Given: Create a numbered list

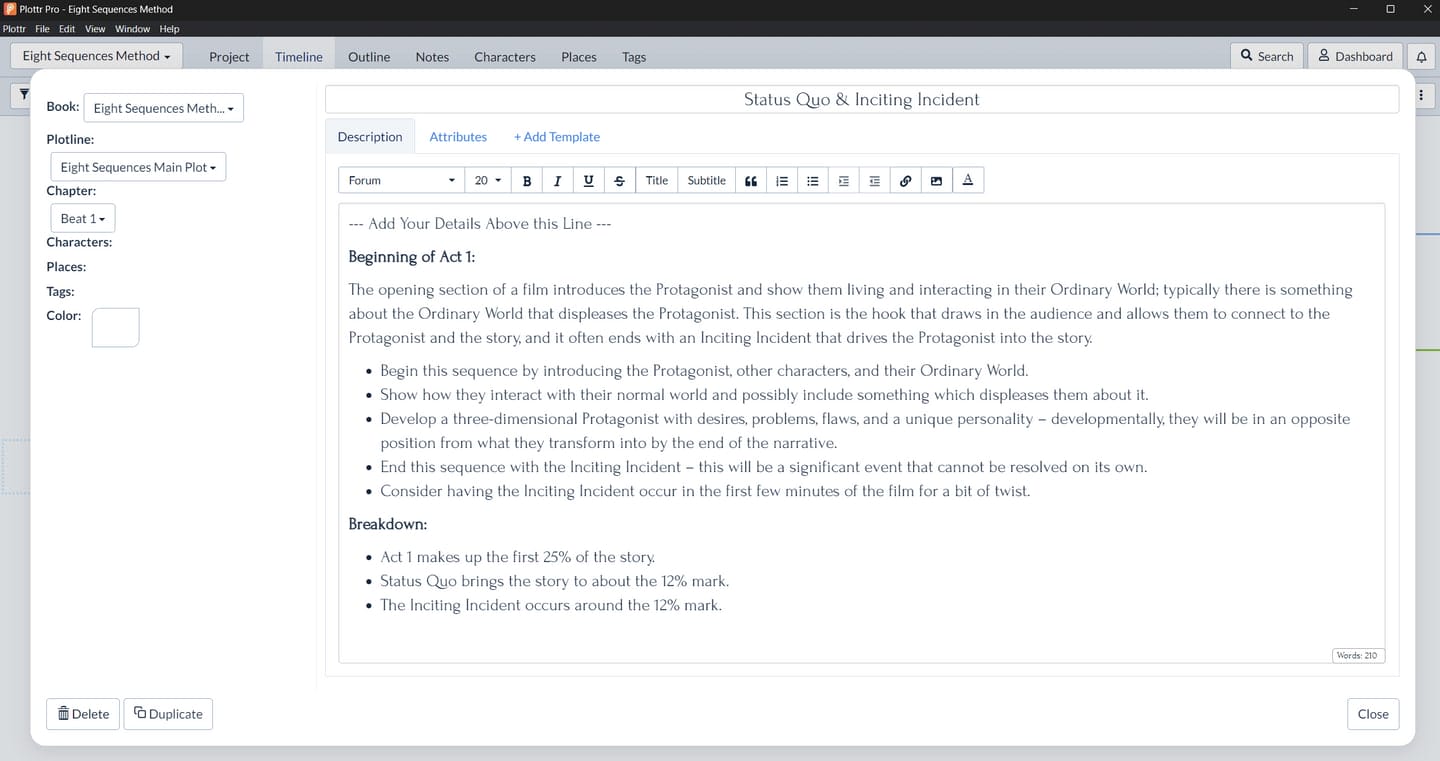Looking at the screenshot, I should point(781,180).
